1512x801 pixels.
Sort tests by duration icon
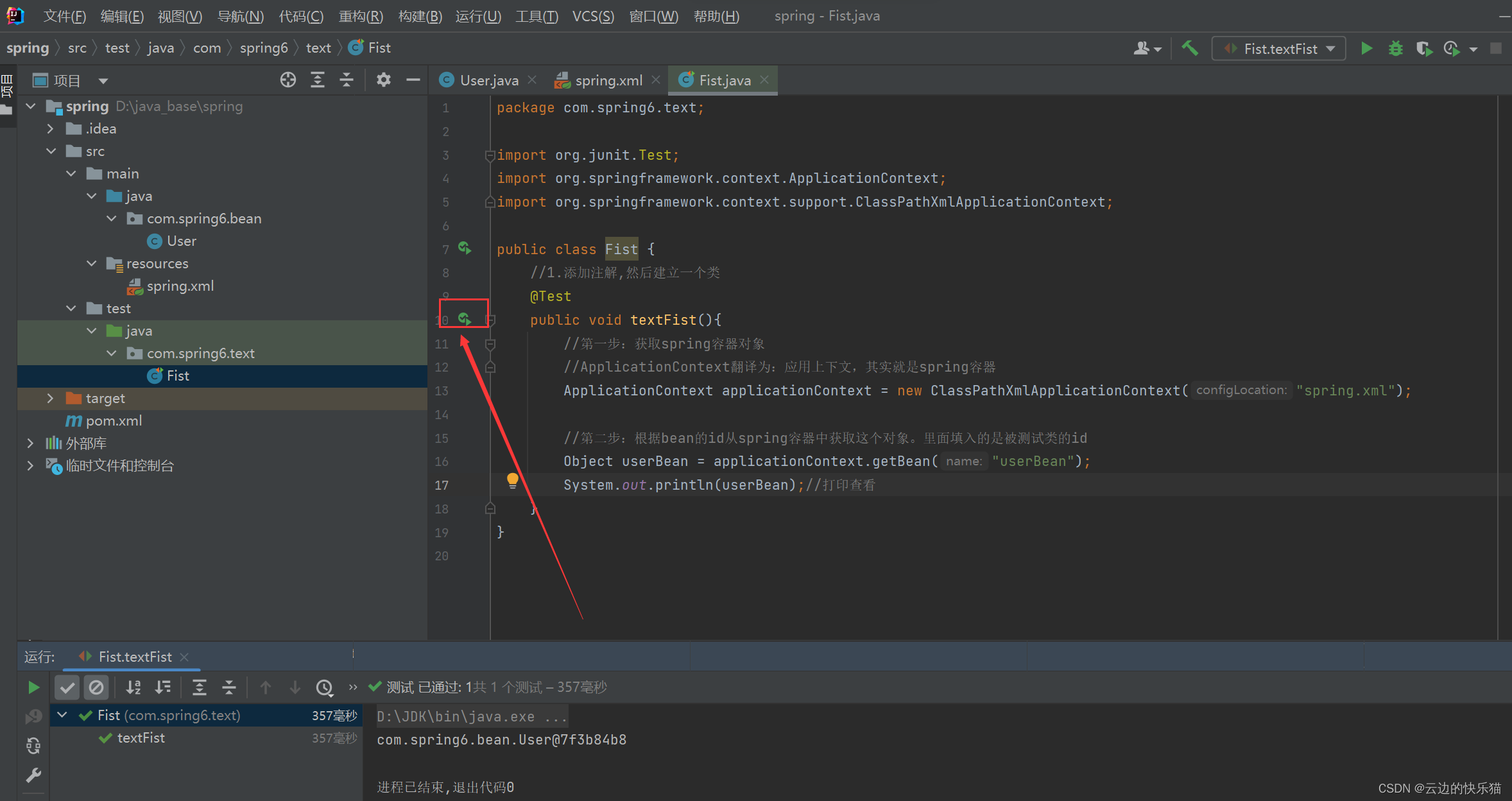click(x=163, y=688)
